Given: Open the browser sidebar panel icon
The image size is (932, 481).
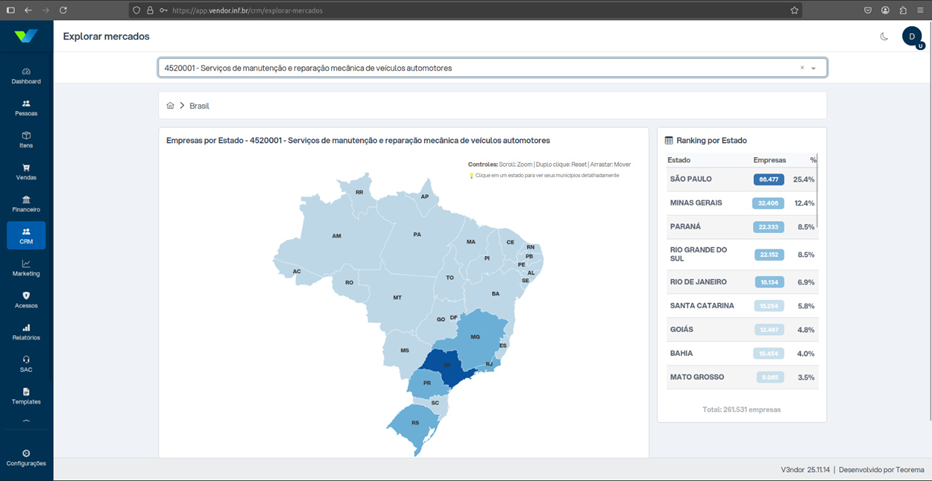Looking at the screenshot, I should point(10,10).
